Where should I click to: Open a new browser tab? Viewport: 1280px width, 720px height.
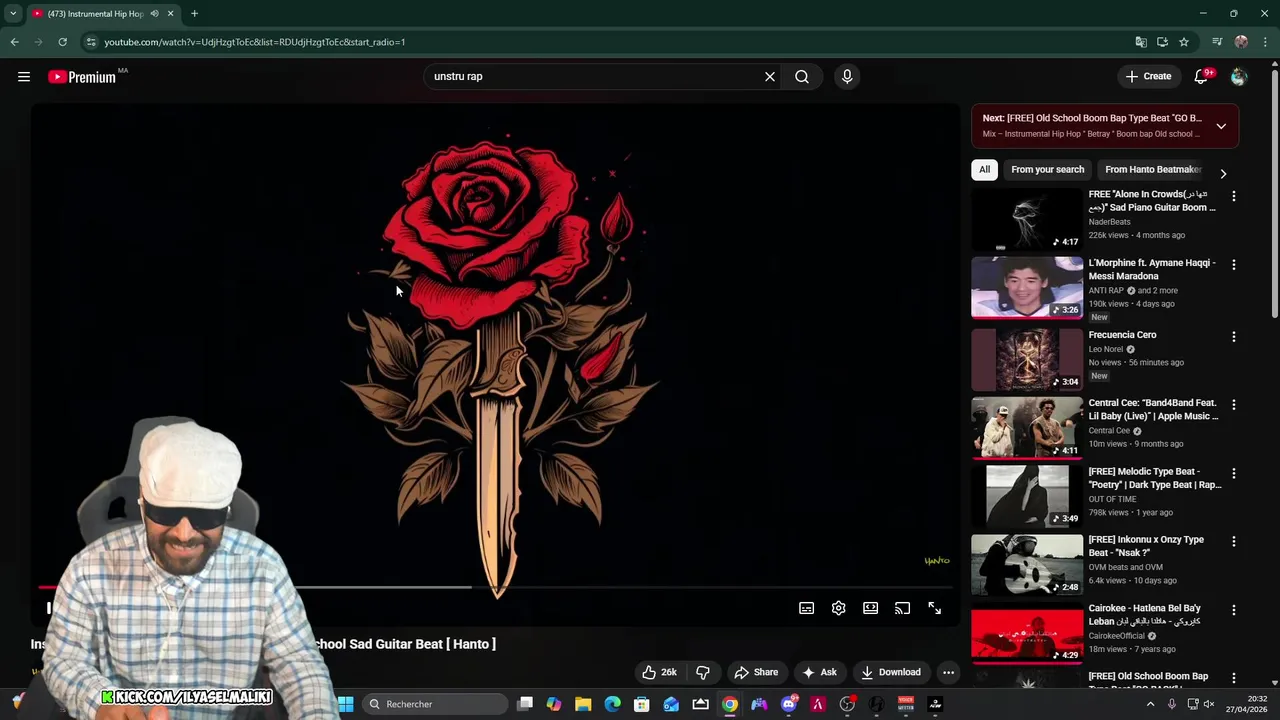tap(194, 14)
